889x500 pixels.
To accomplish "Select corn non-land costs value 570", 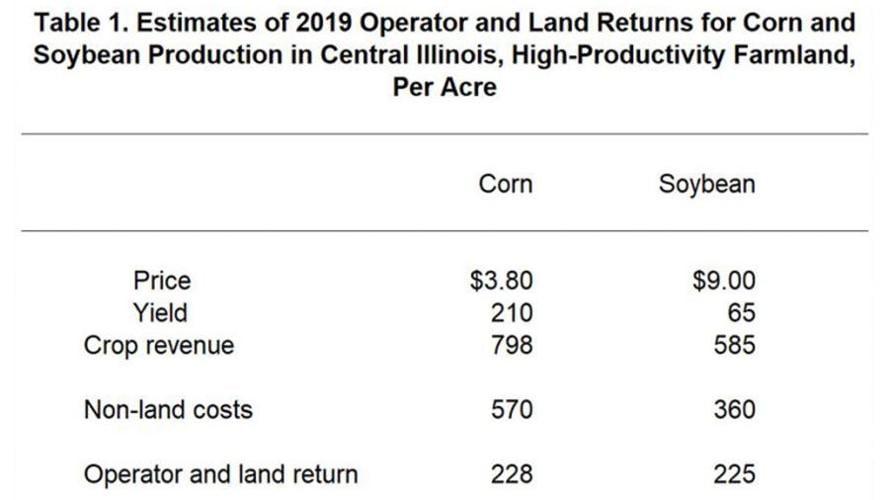I will [513, 409].
